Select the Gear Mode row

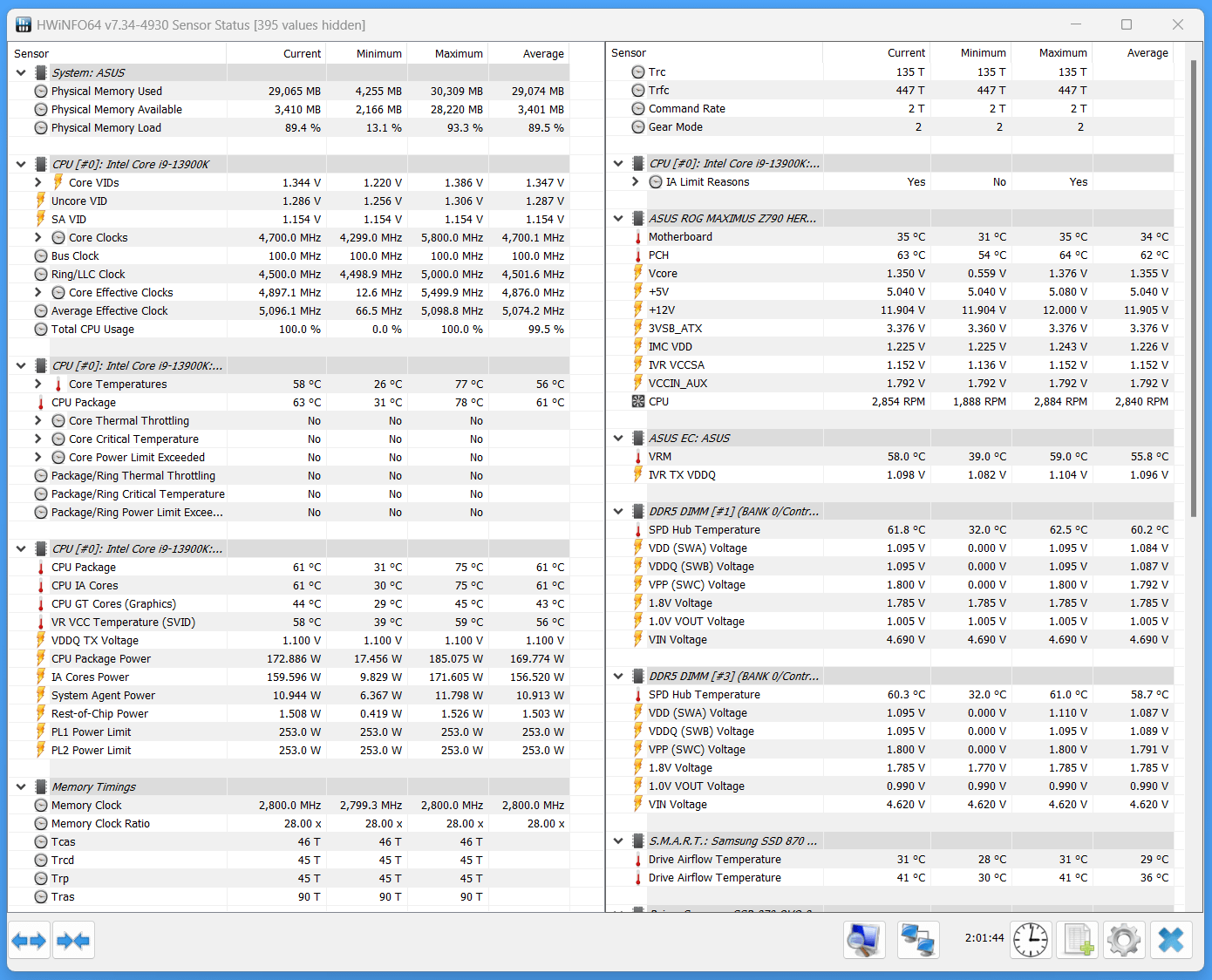(x=890, y=127)
